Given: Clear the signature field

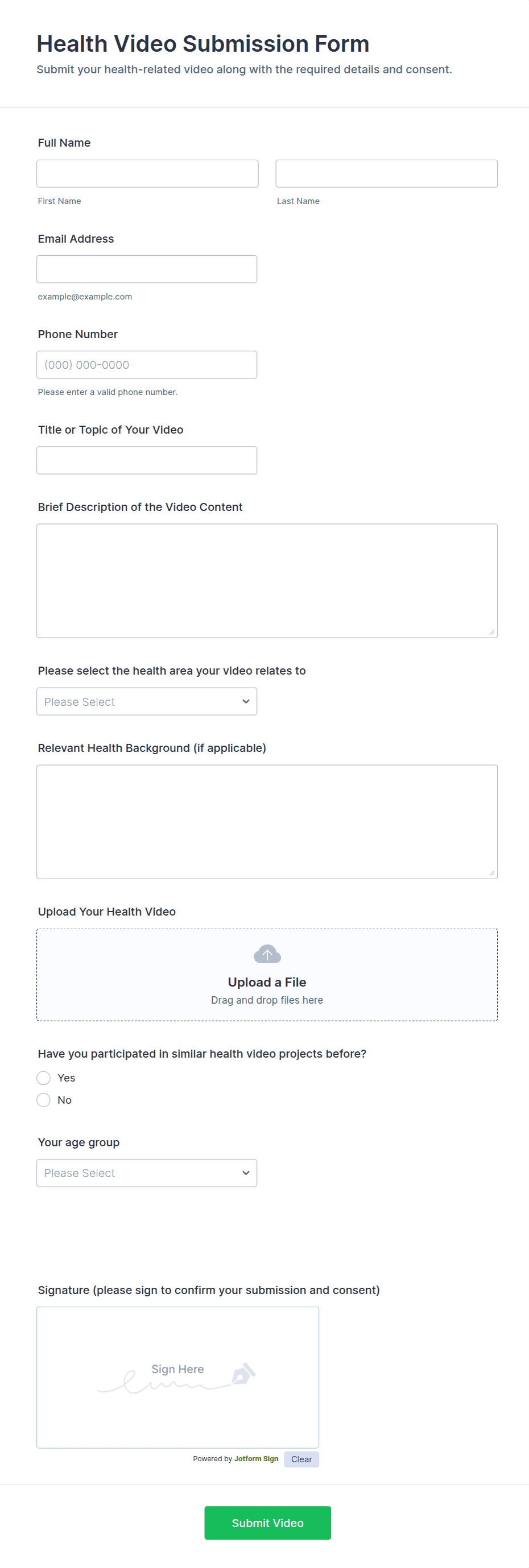Looking at the screenshot, I should pos(301,1459).
